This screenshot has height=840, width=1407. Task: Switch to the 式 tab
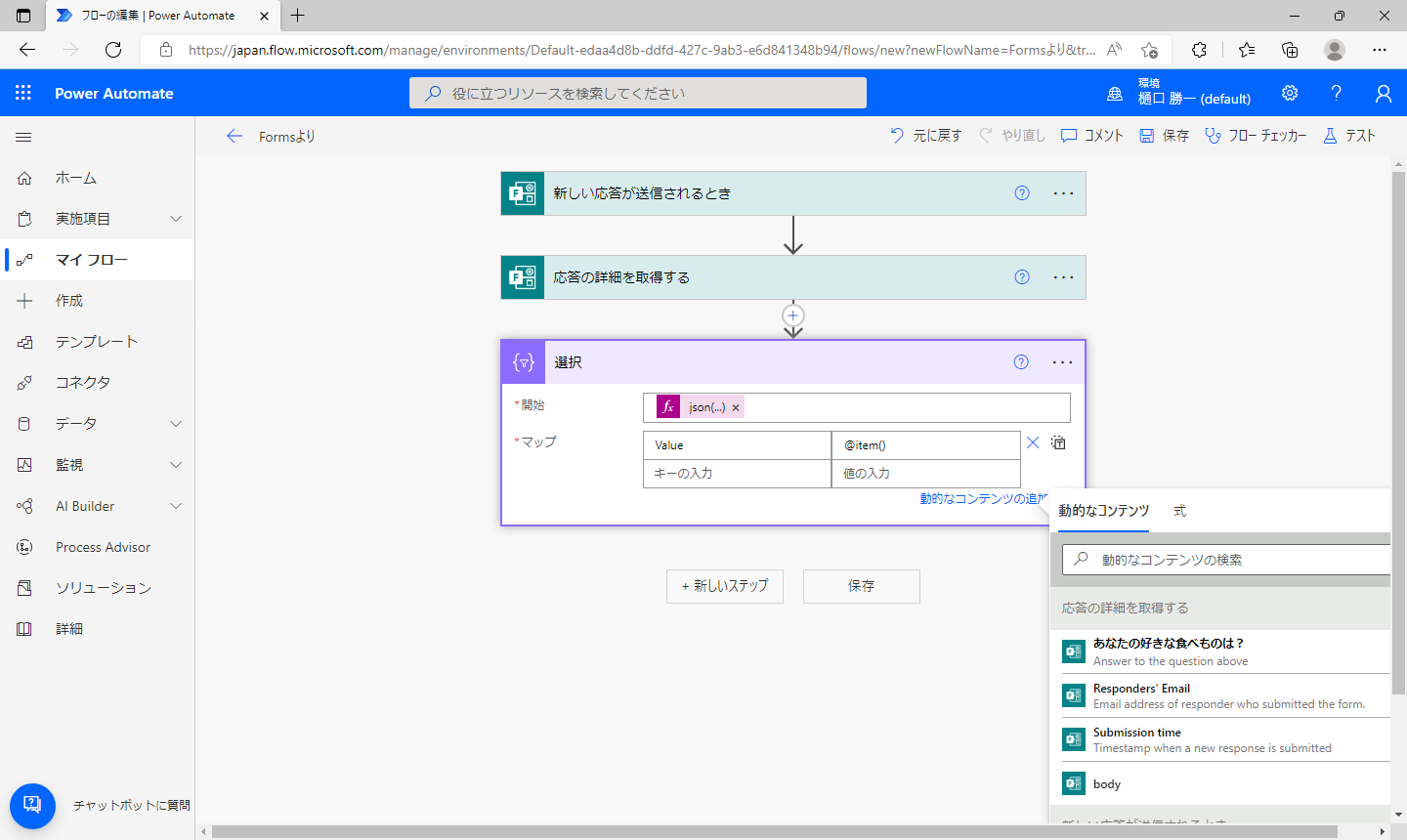[1179, 511]
